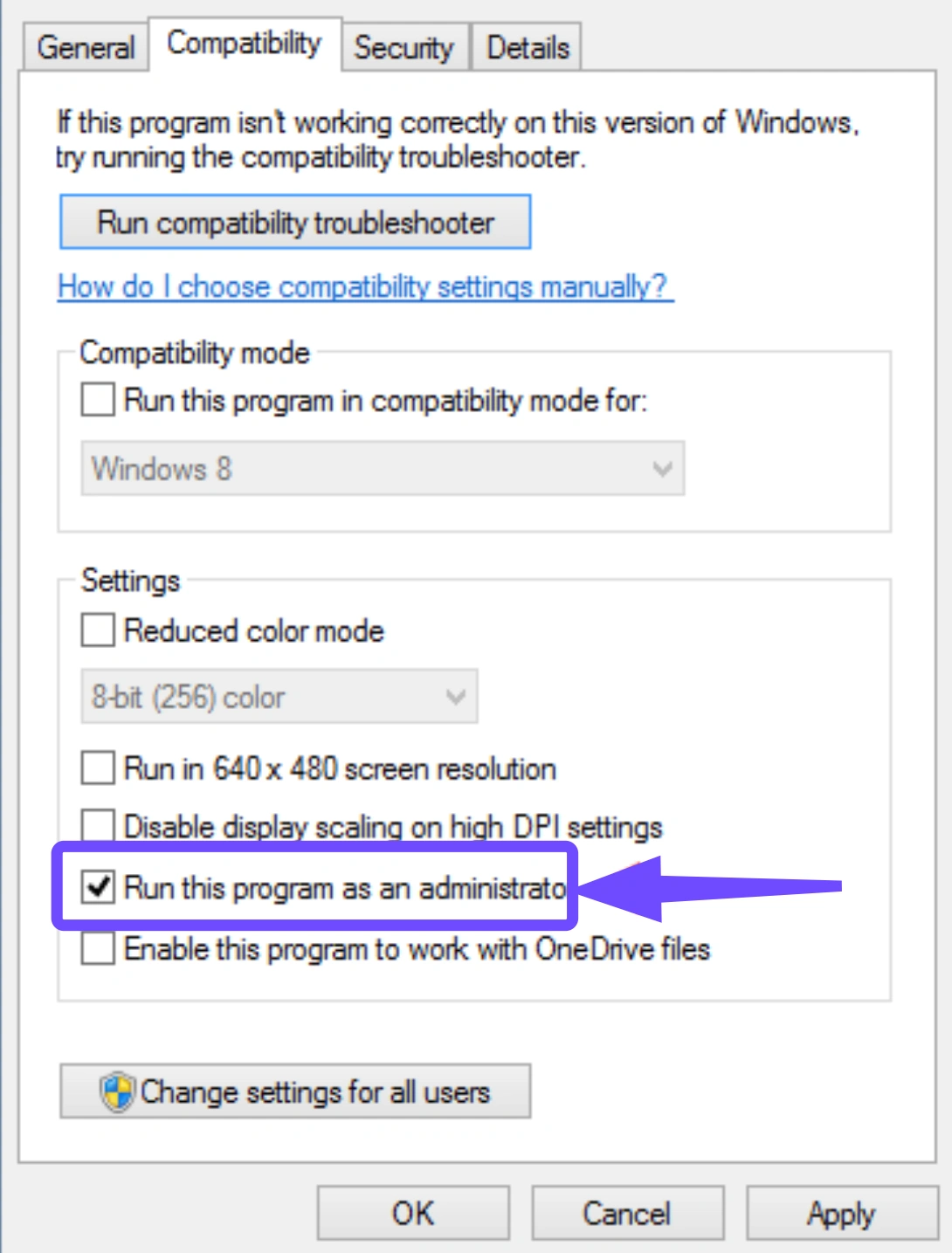Image resolution: width=952 pixels, height=1253 pixels.
Task: Open How do I choose compatibility settings link
Action: point(365,286)
